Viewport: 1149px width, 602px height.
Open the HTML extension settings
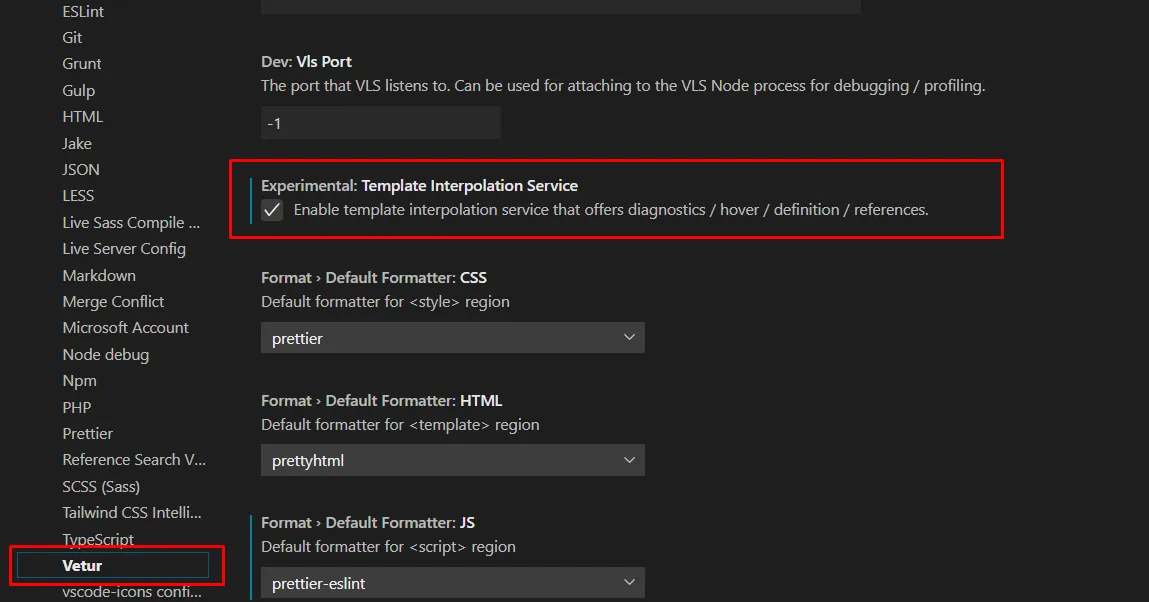tap(83, 117)
